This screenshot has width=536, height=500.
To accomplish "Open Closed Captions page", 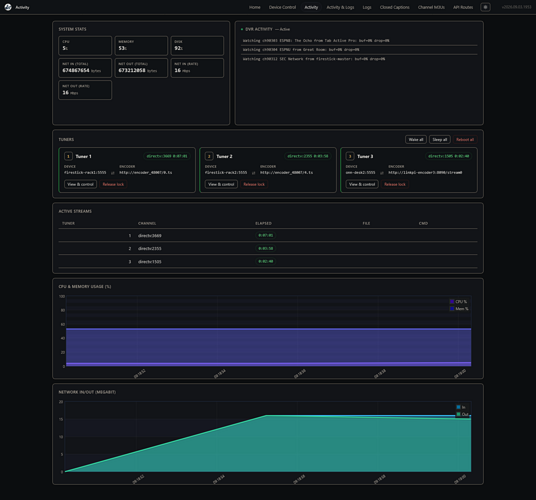I will (x=394, y=7).
